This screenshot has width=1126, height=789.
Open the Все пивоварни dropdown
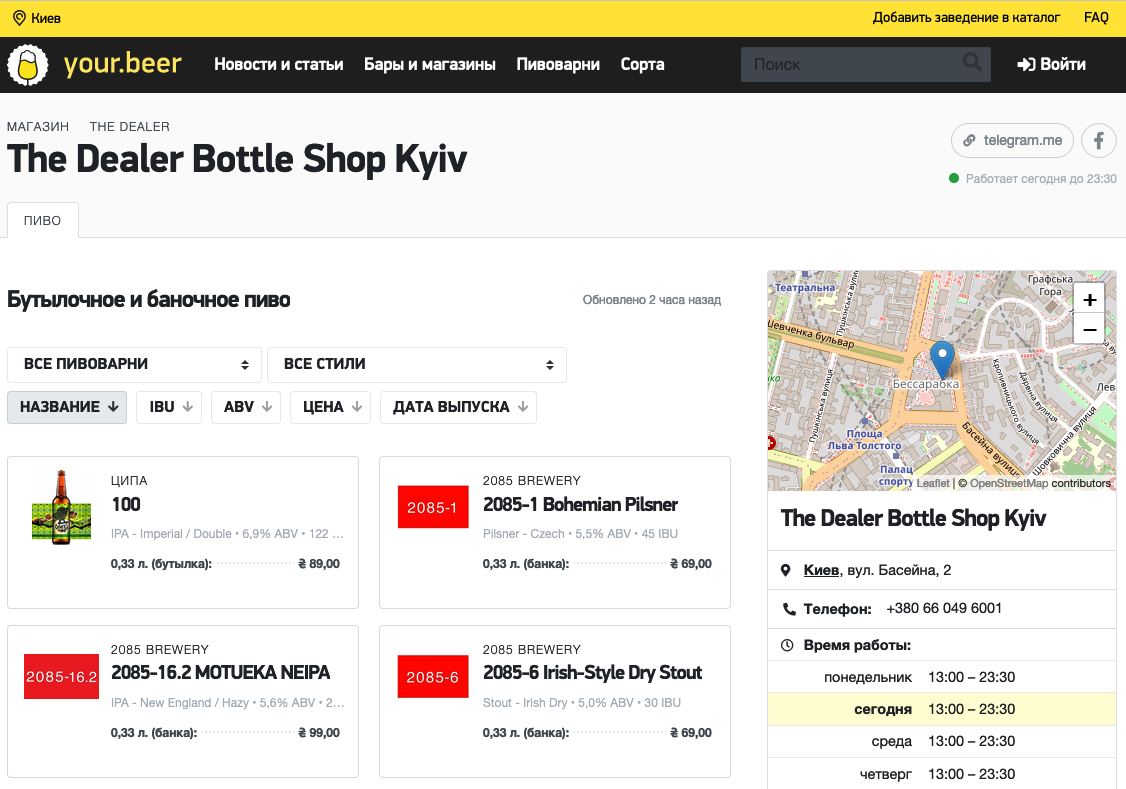click(x=134, y=365)
